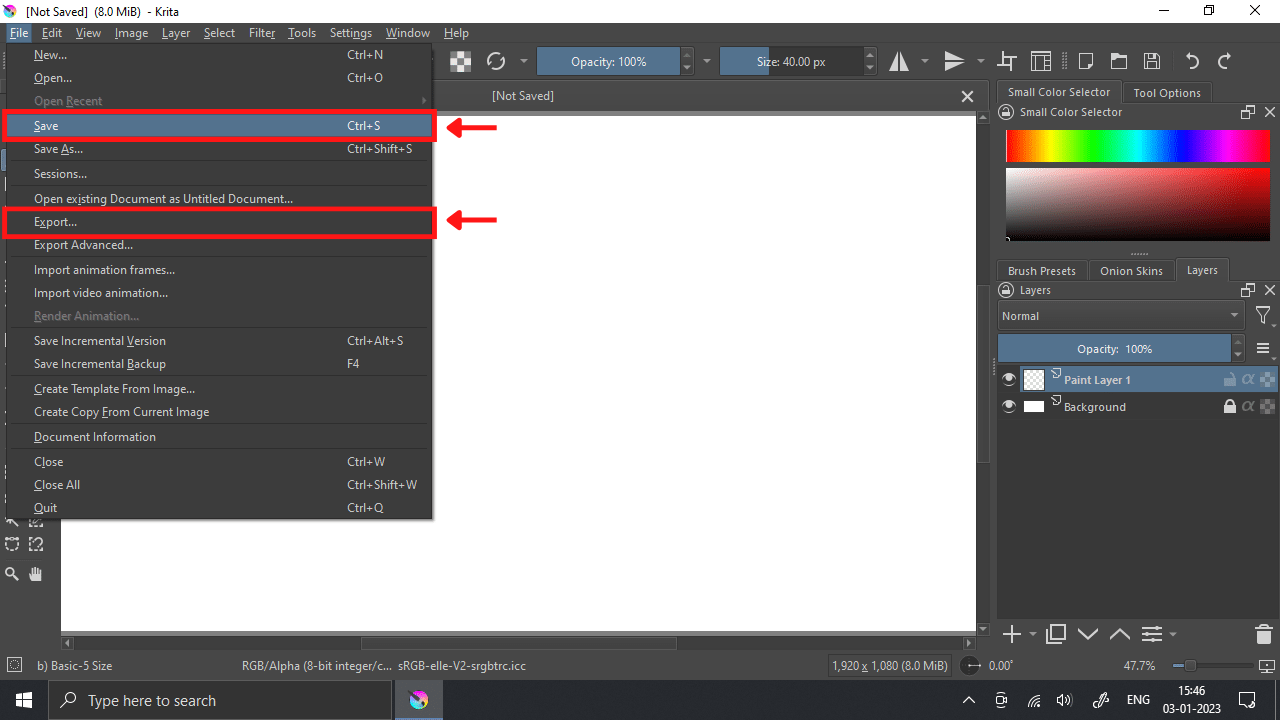Select Export Advanced... menu entry

pos(218,245)
